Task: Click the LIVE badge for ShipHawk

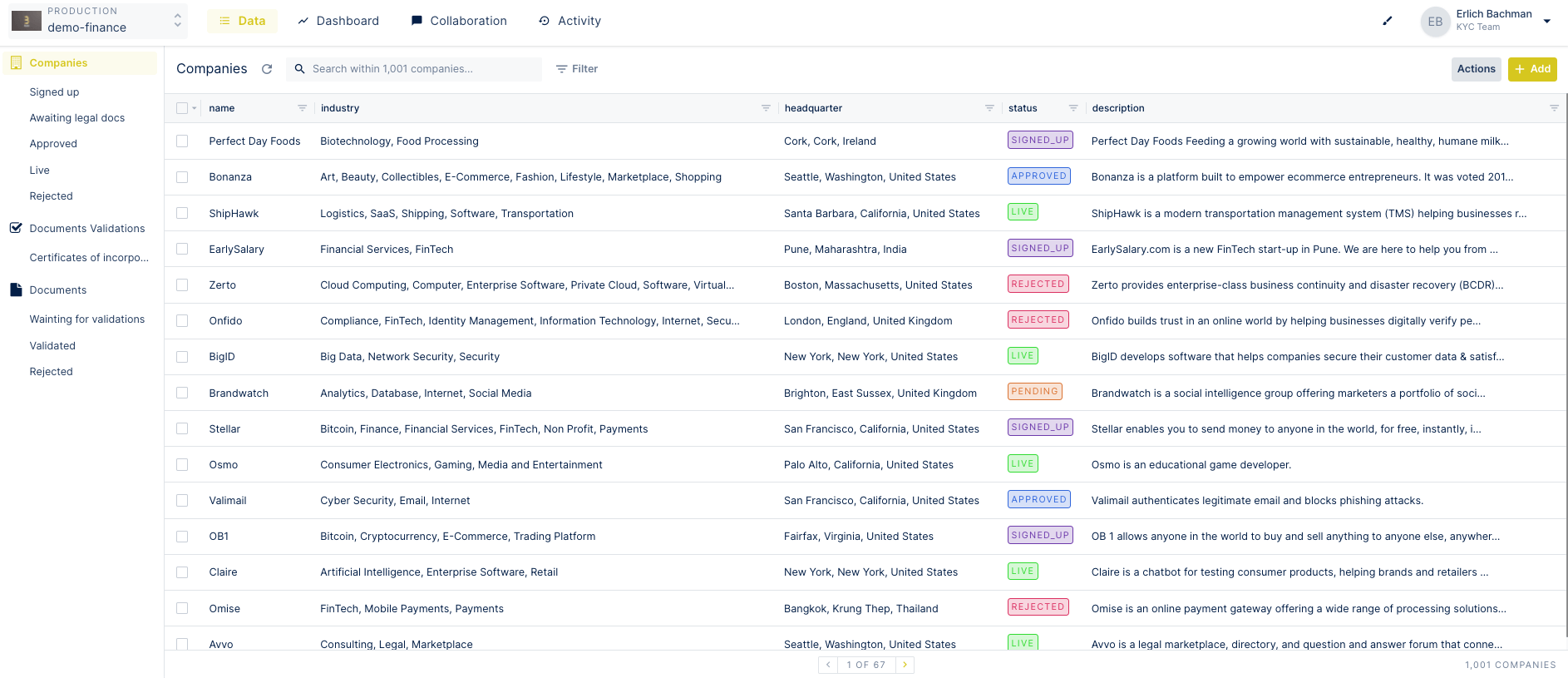Action: click(1023, 211)
